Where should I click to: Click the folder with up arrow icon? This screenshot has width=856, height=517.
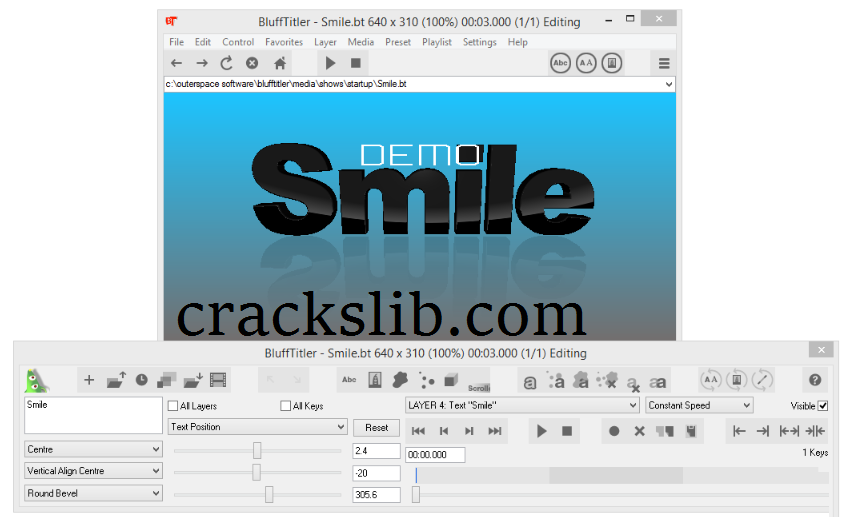click(116, 380)
